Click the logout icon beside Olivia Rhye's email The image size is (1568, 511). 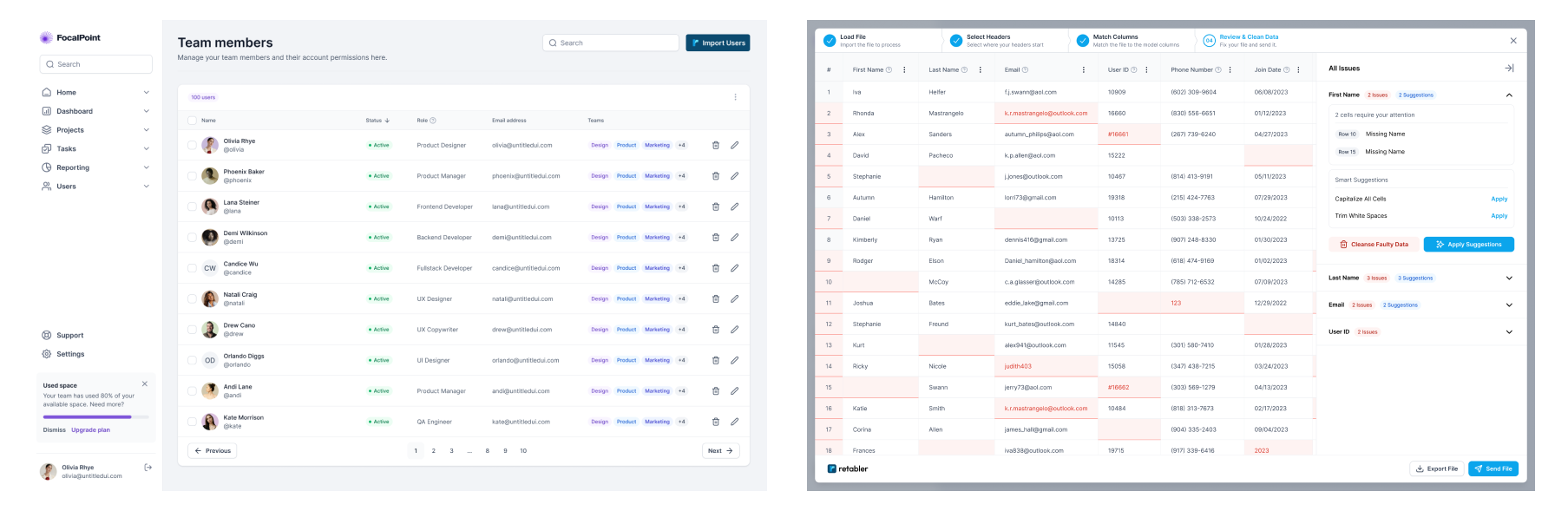point(148,468)
